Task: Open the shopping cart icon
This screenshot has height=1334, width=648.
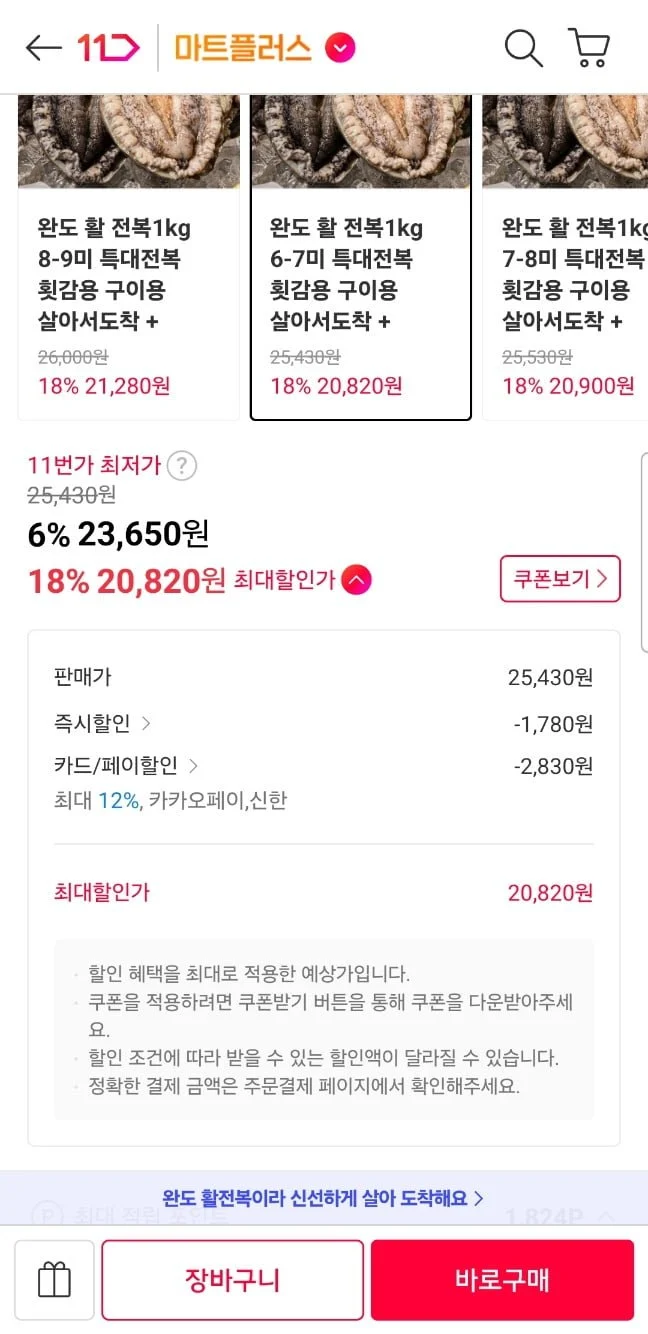Action: (x=589, y=48)
